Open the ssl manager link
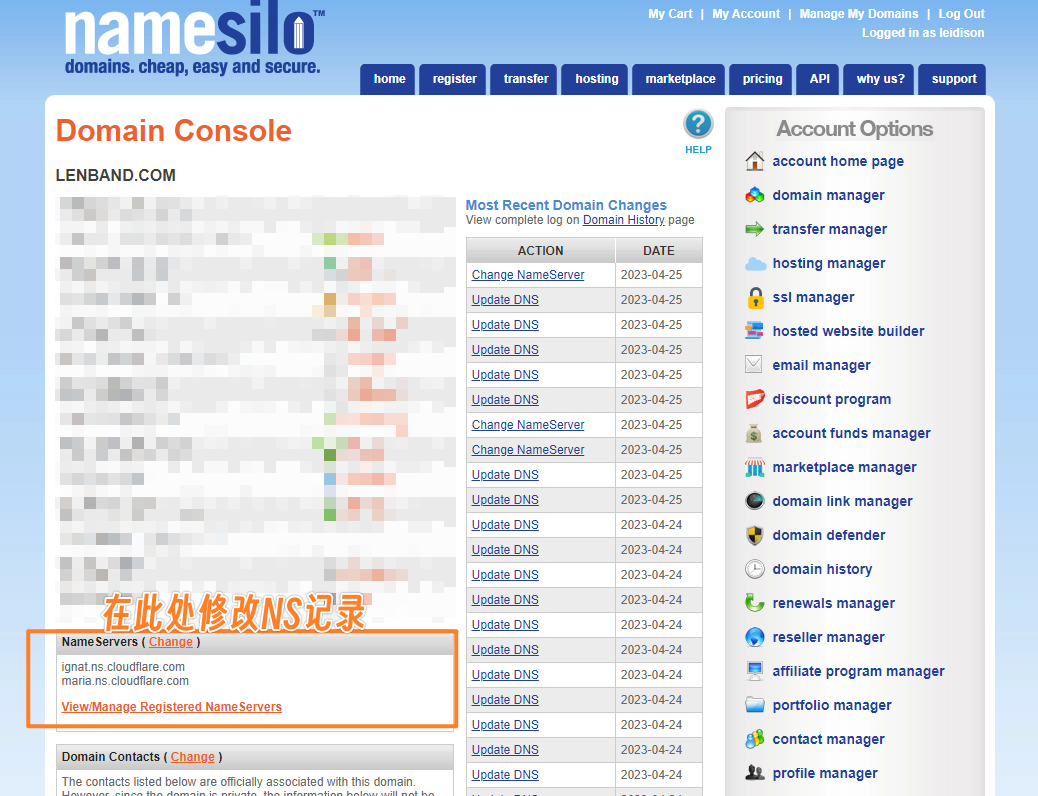Screen dimensions: 1038x796 [x=814, y=297]
